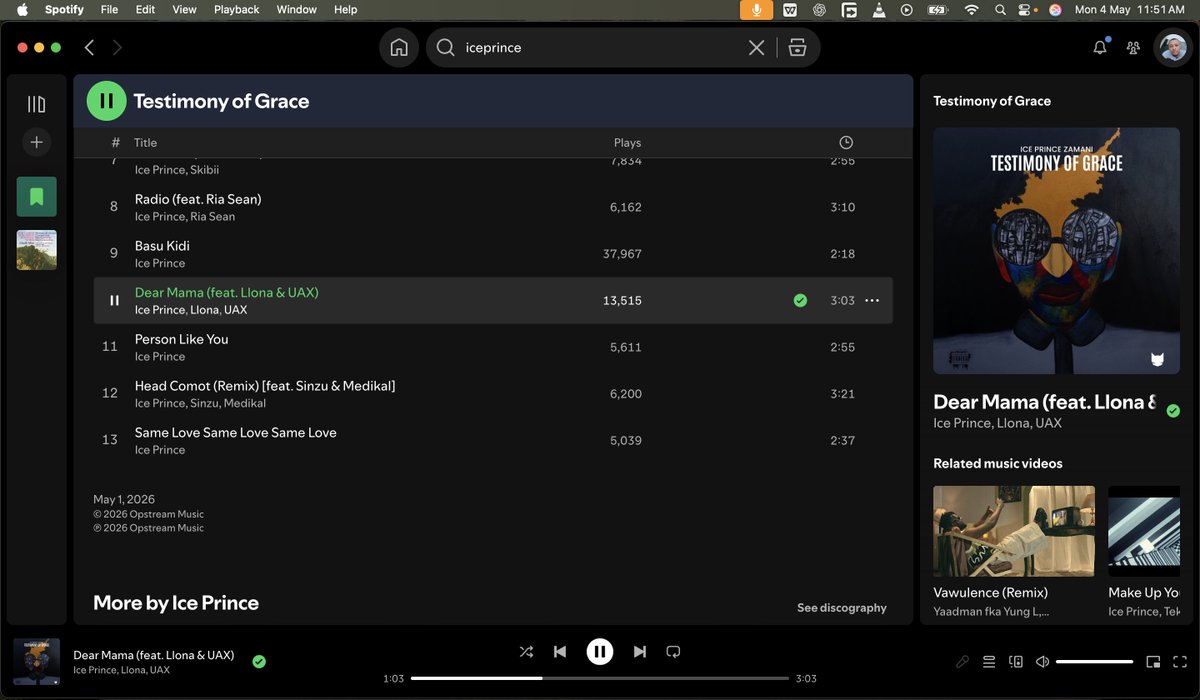Click Dear Mama title in Now Playing panel
The image size is (1200, 700).
(x=1045, y=402)
